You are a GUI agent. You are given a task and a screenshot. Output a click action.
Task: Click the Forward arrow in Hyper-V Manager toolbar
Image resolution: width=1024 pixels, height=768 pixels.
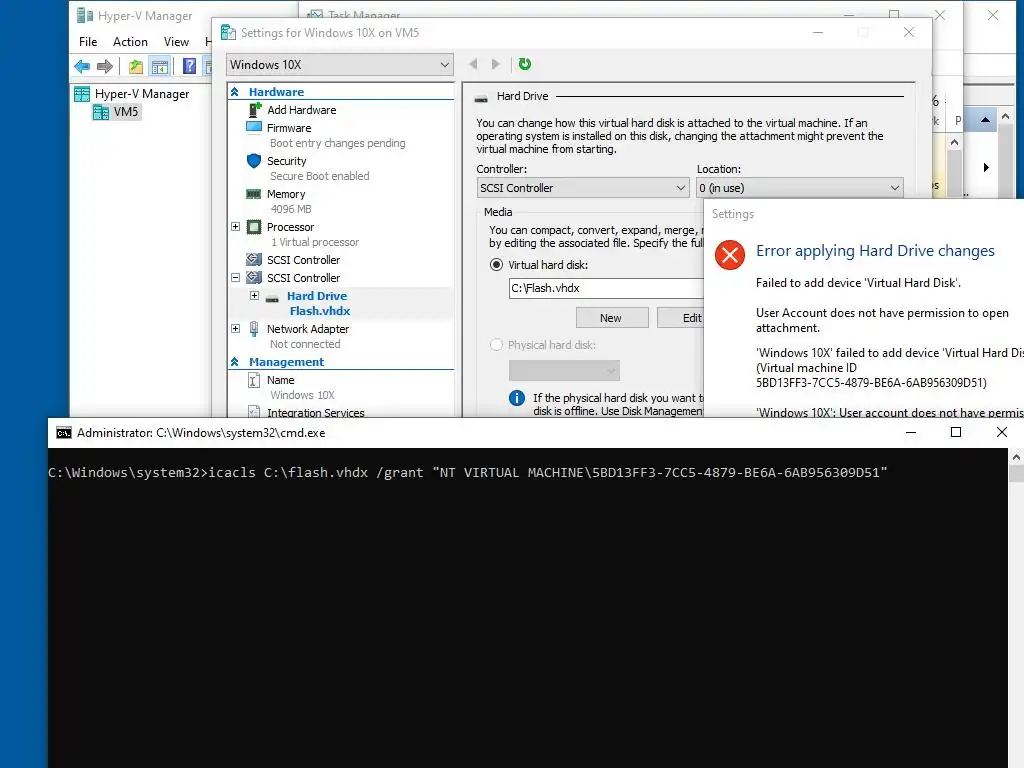[x=104, y=66]
